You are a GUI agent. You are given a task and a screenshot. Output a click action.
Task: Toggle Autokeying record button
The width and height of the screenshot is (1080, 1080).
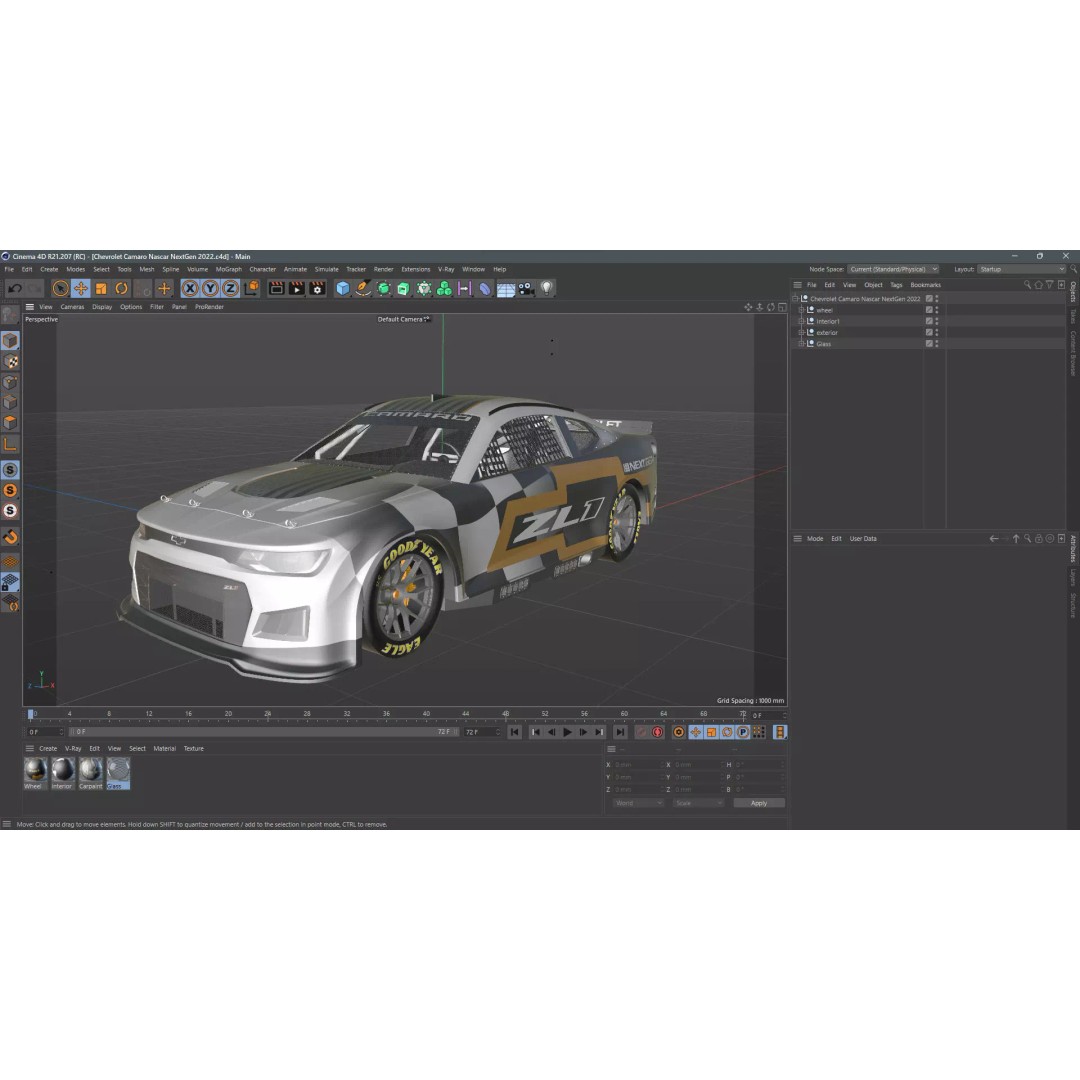[x=657, y=732]
